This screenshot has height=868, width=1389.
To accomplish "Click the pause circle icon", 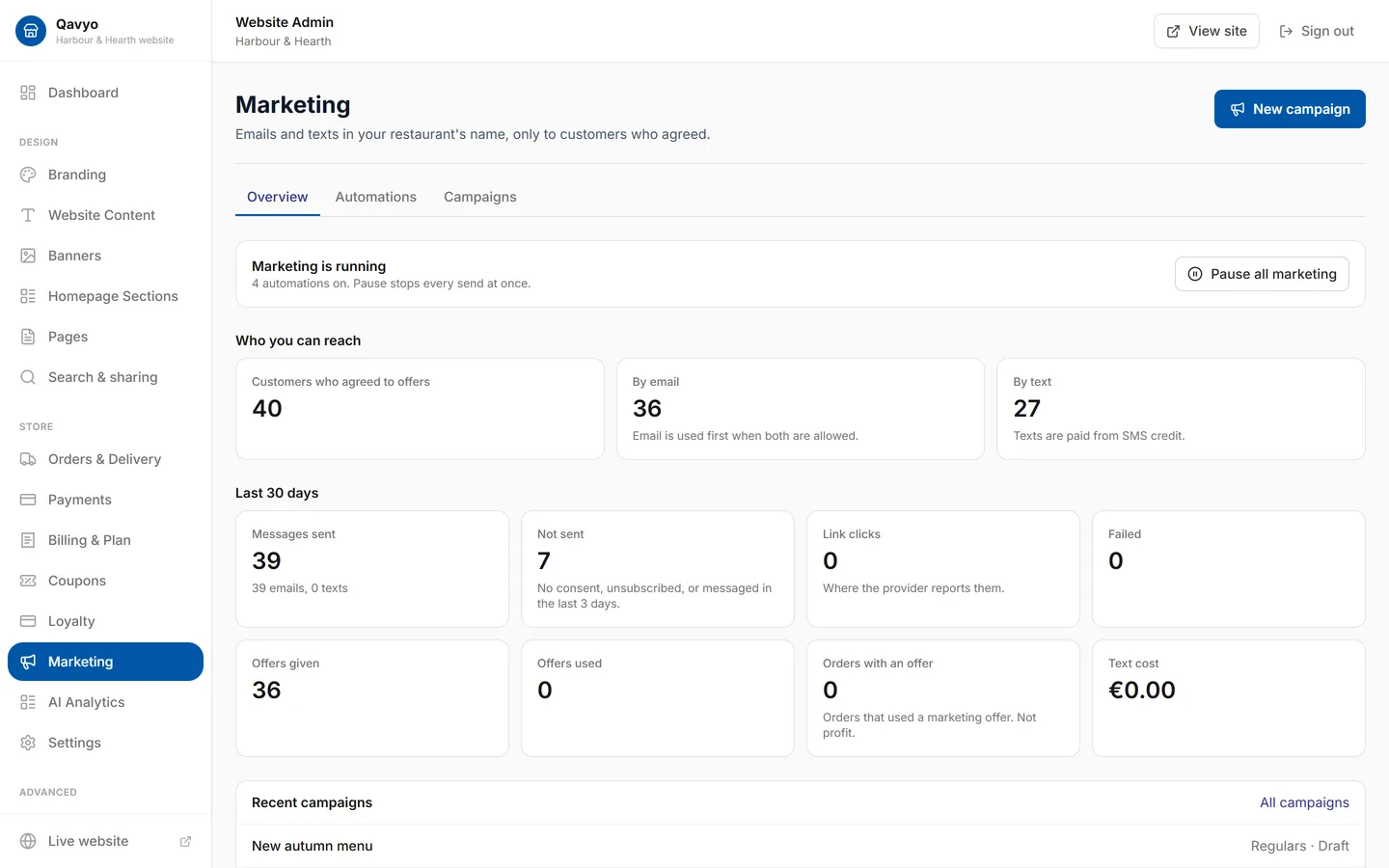I will point(1195,274).
